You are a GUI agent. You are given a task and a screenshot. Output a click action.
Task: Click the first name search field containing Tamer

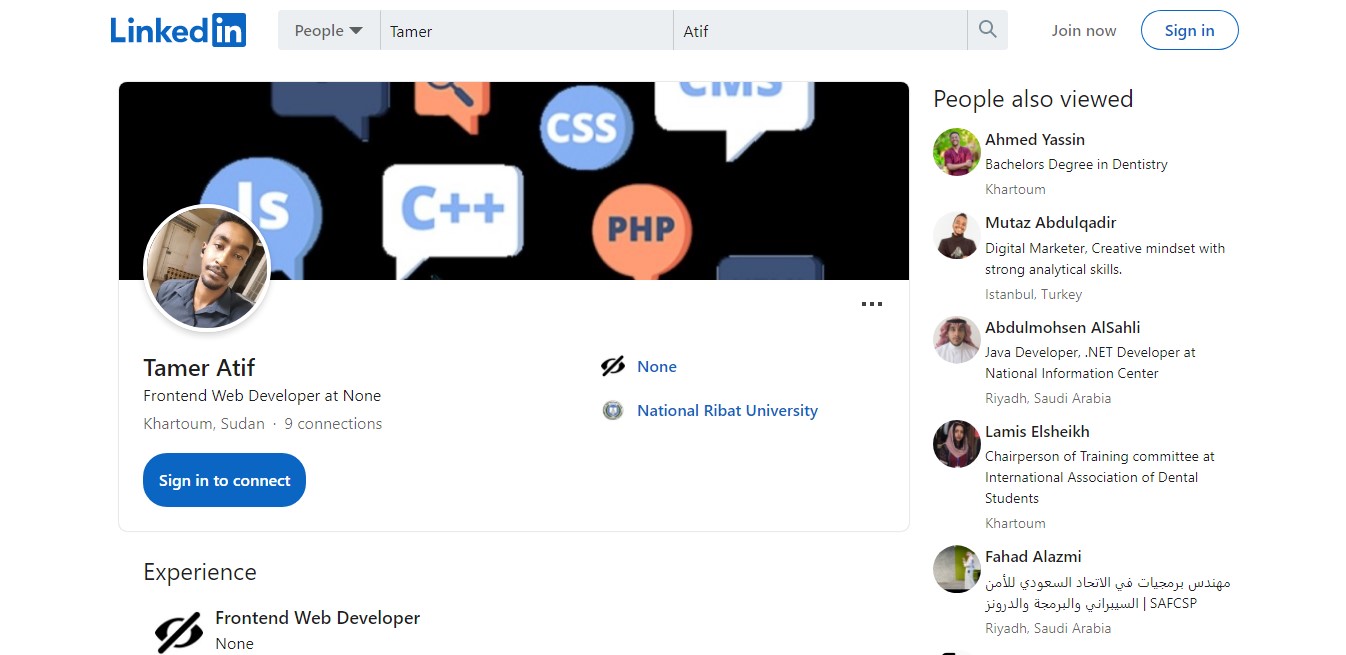click(526, 31)
